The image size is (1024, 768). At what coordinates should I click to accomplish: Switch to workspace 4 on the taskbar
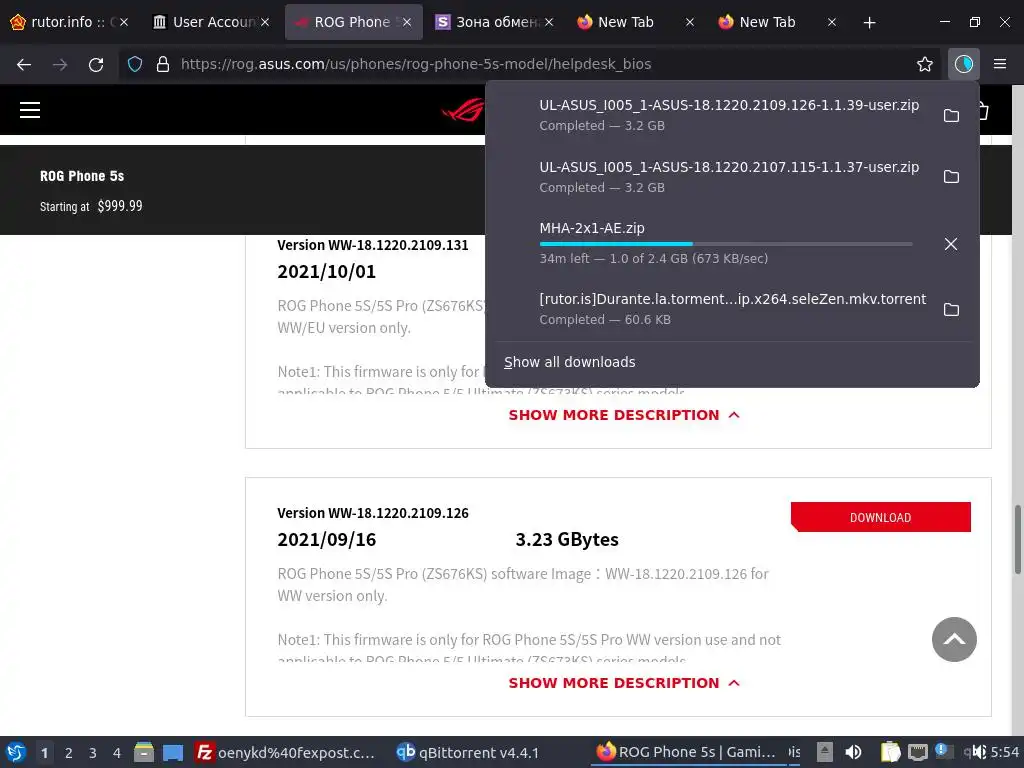117,752
